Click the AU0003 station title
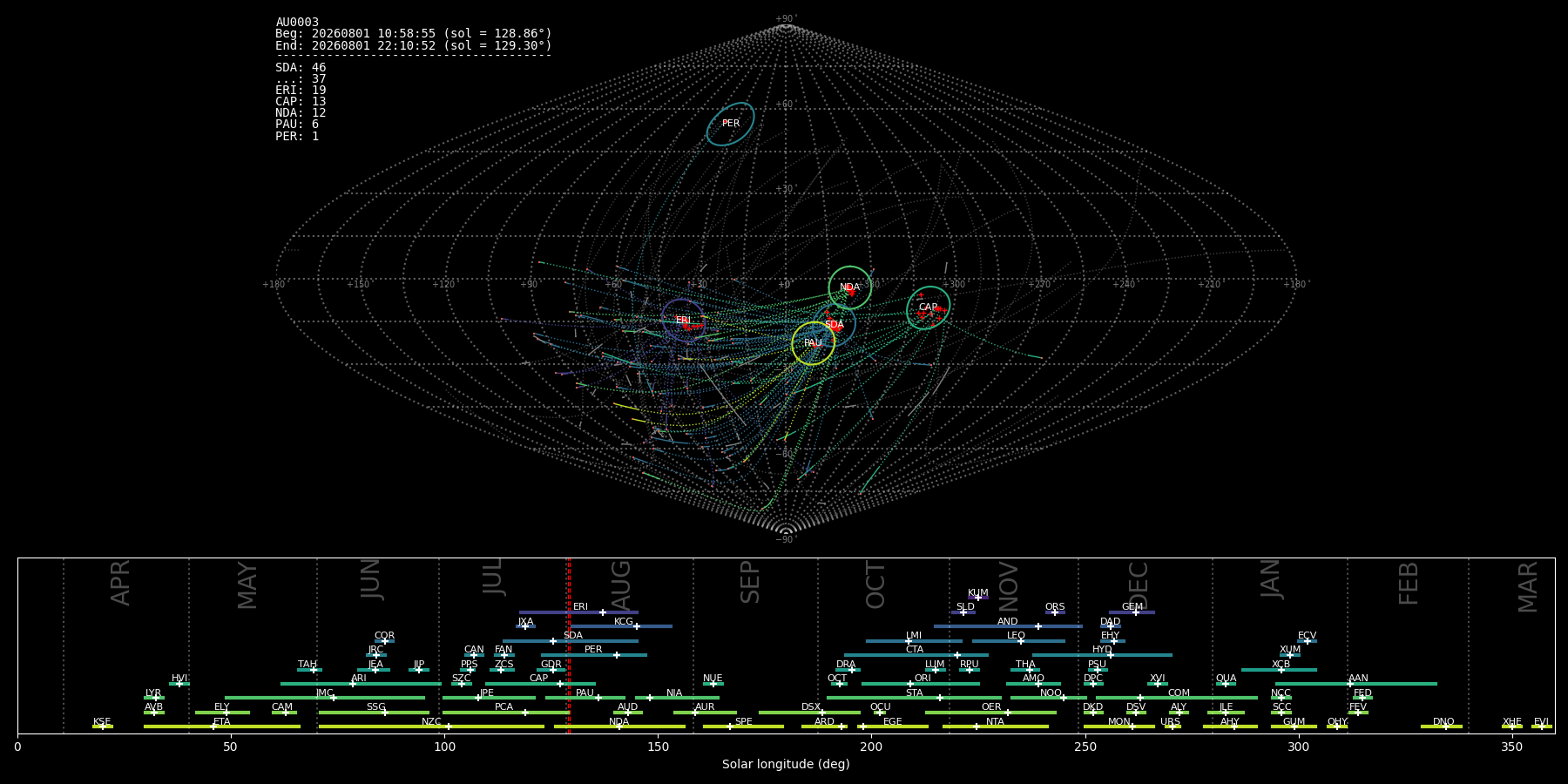1568x784 pixels. [297, 22]
